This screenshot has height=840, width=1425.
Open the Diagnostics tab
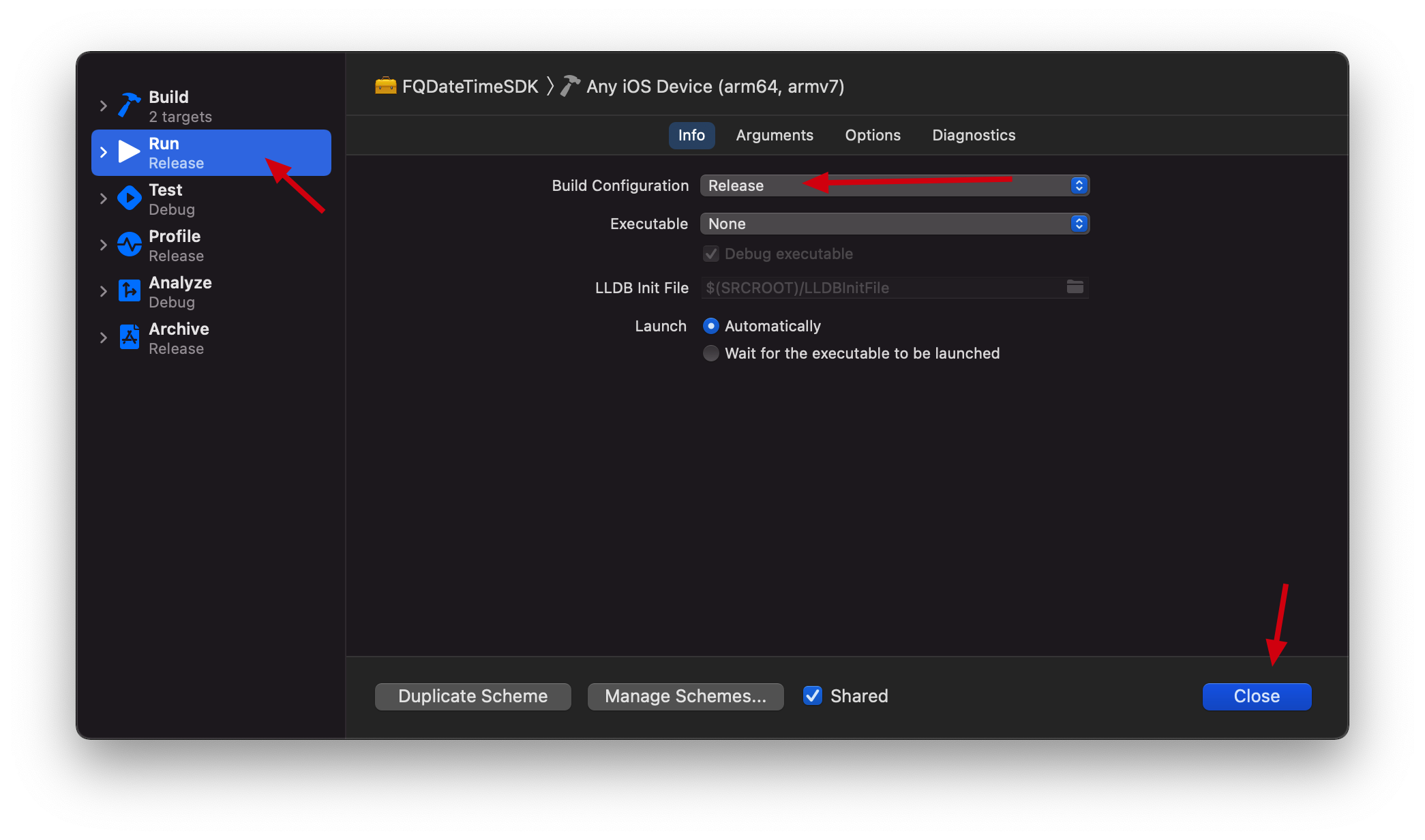coord(973,135)
